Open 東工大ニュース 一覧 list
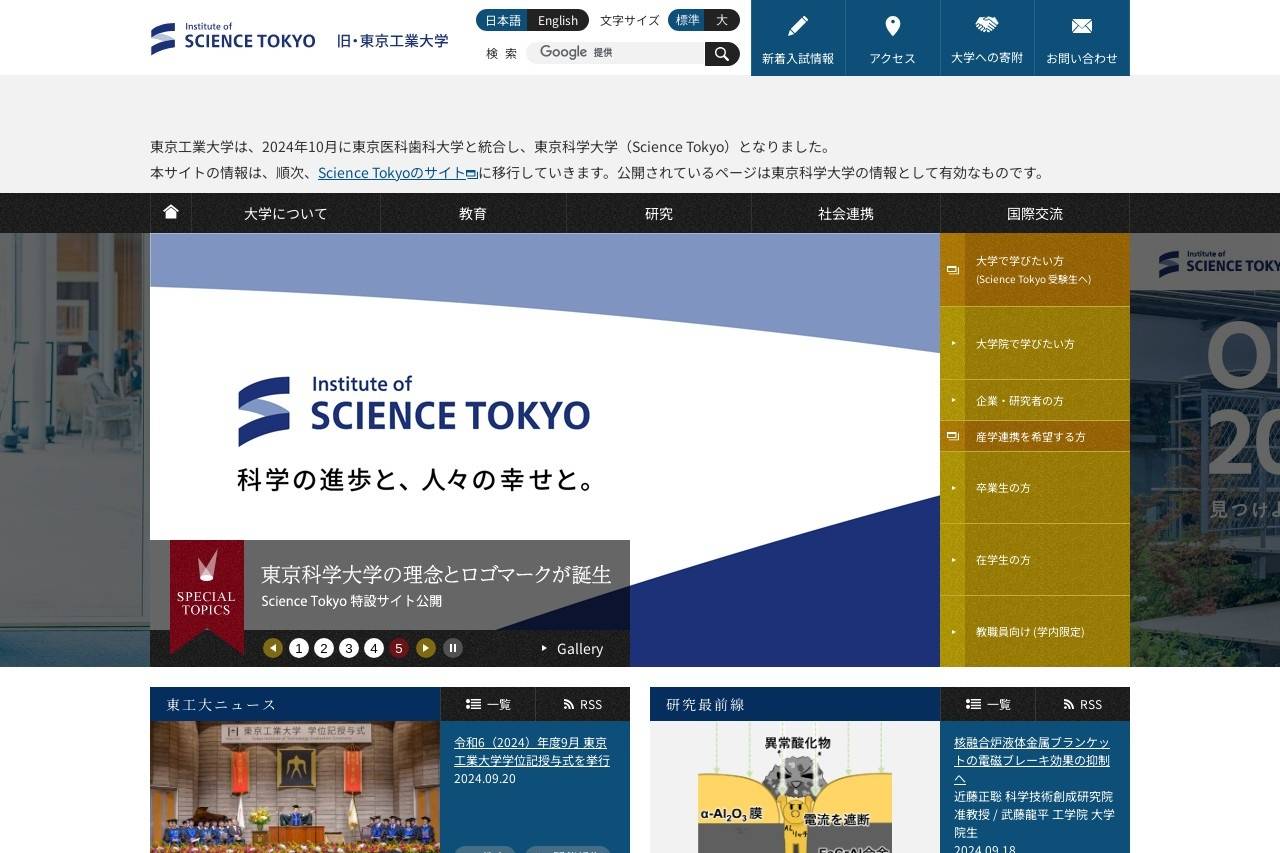This screenshot has width=1280, height=853. [x=488, y=704]
